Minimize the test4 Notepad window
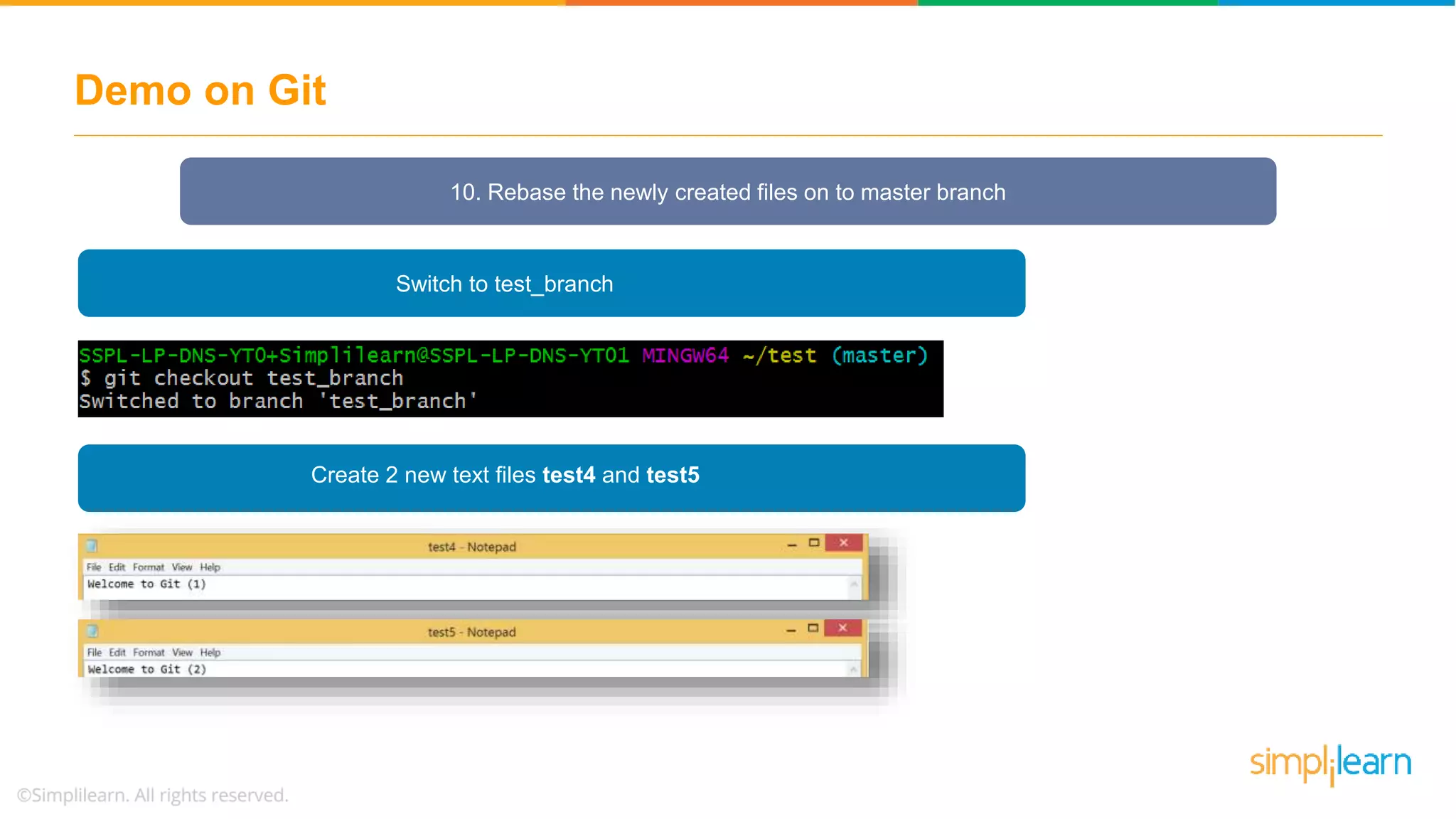The width and height of the screenshot is (1456, 819). point(792,545)
